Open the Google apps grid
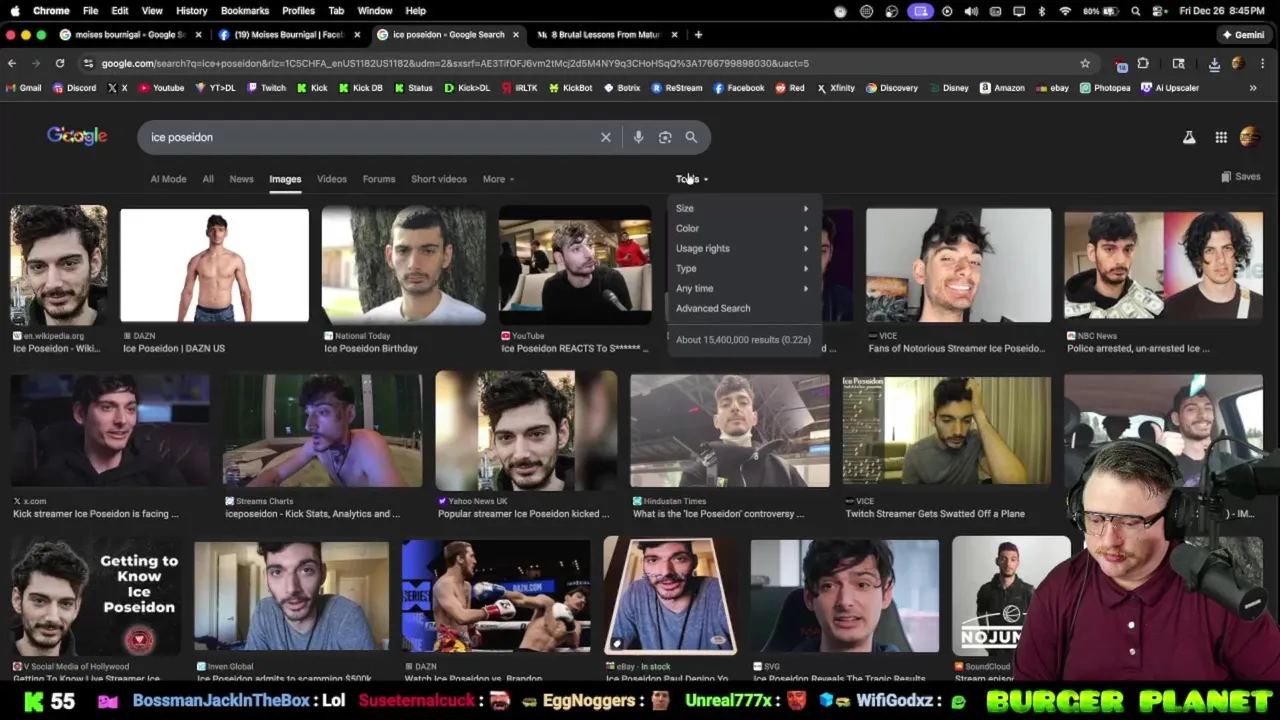 tap(1221, 137)
